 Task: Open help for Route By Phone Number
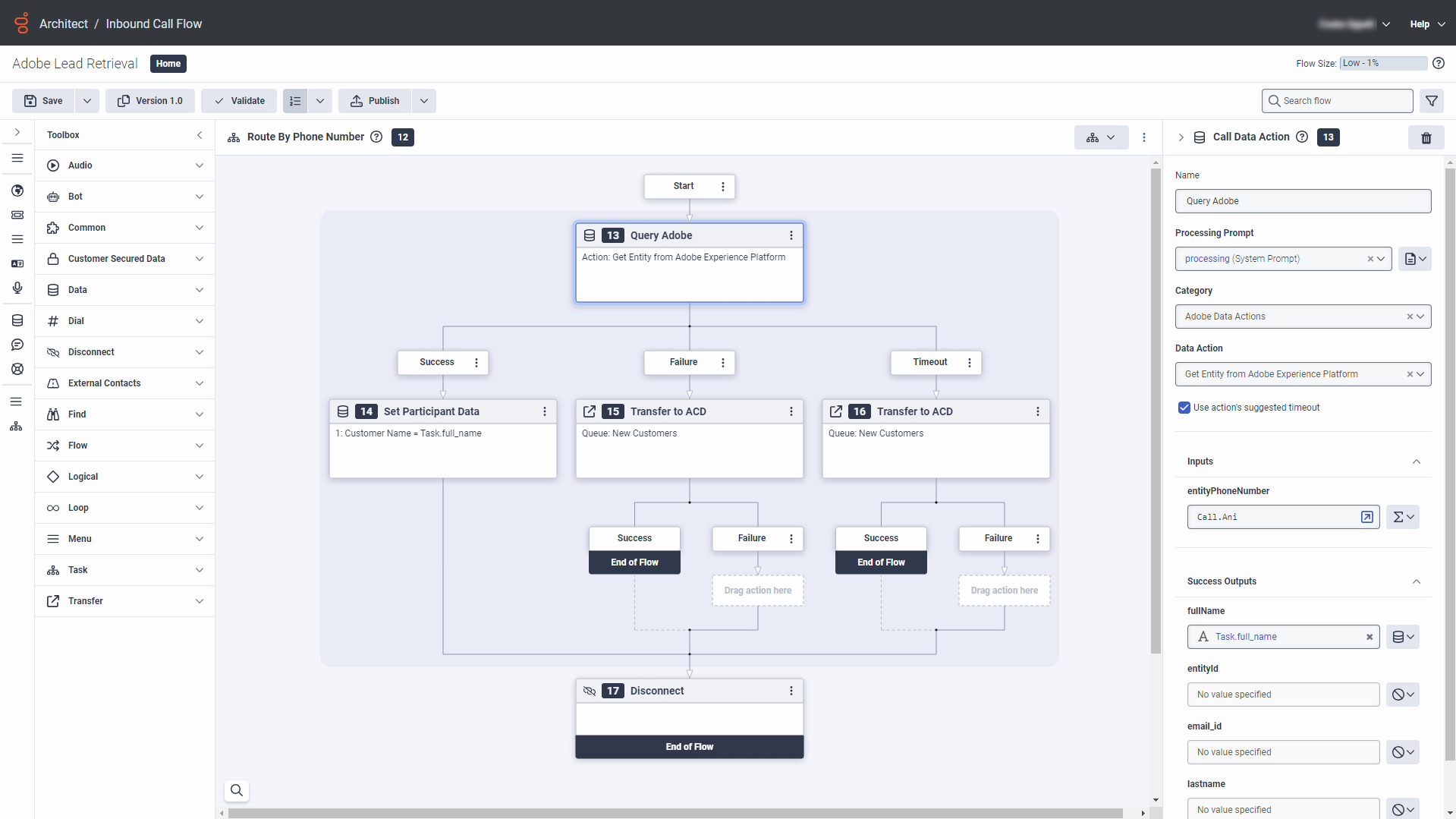coord(376,137)
